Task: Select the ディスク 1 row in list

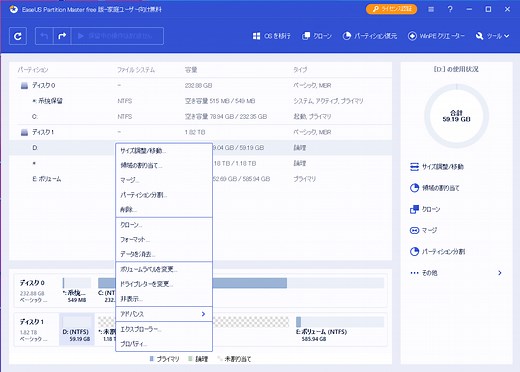Action: tap(200, 132)
